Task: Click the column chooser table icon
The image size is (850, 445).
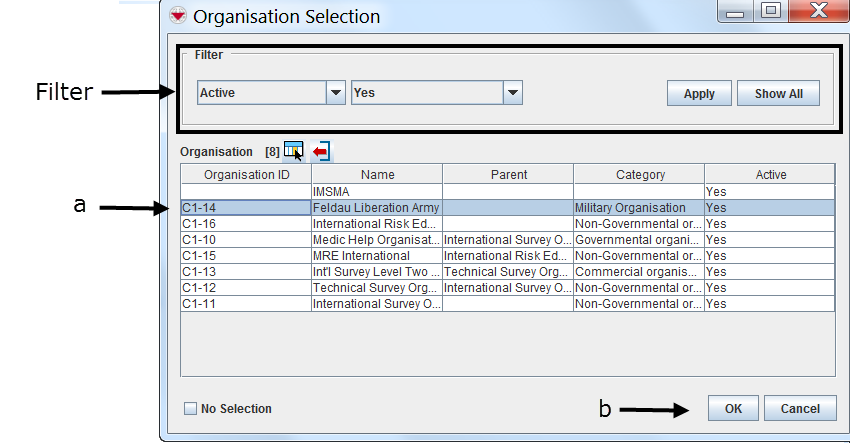Action: tap(292, 150)
